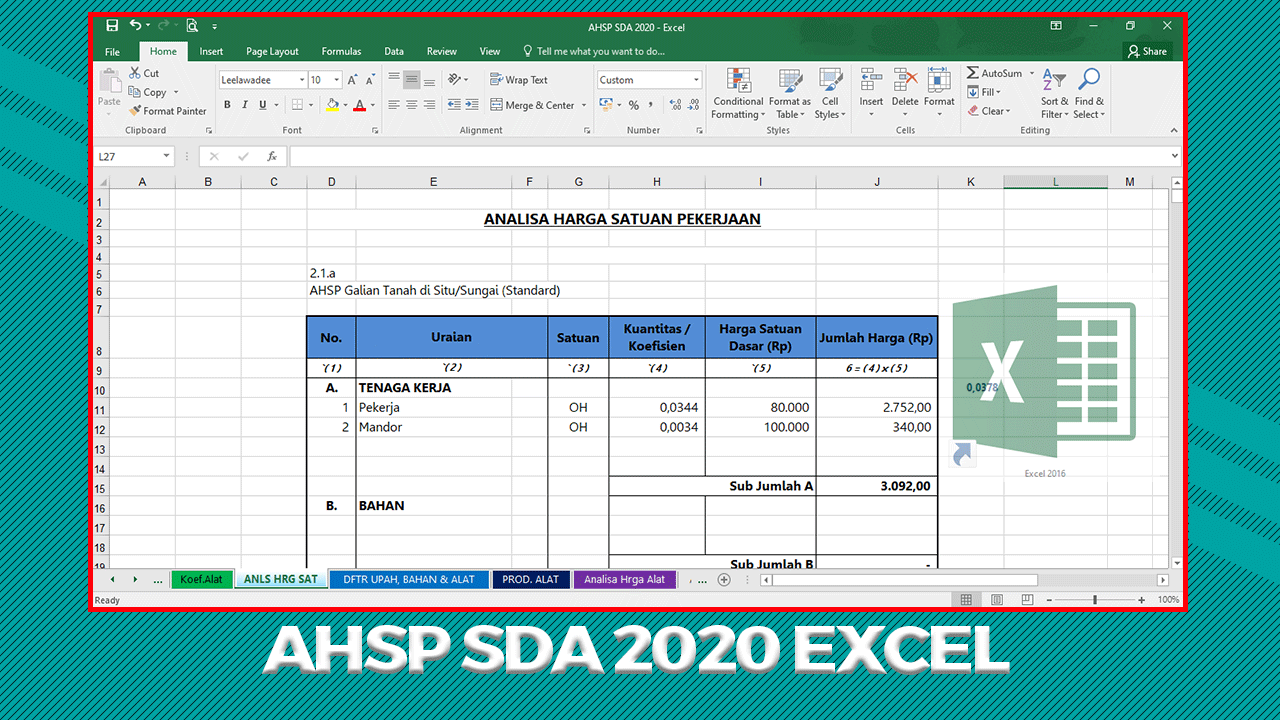Align text to the right

[429, 105]
